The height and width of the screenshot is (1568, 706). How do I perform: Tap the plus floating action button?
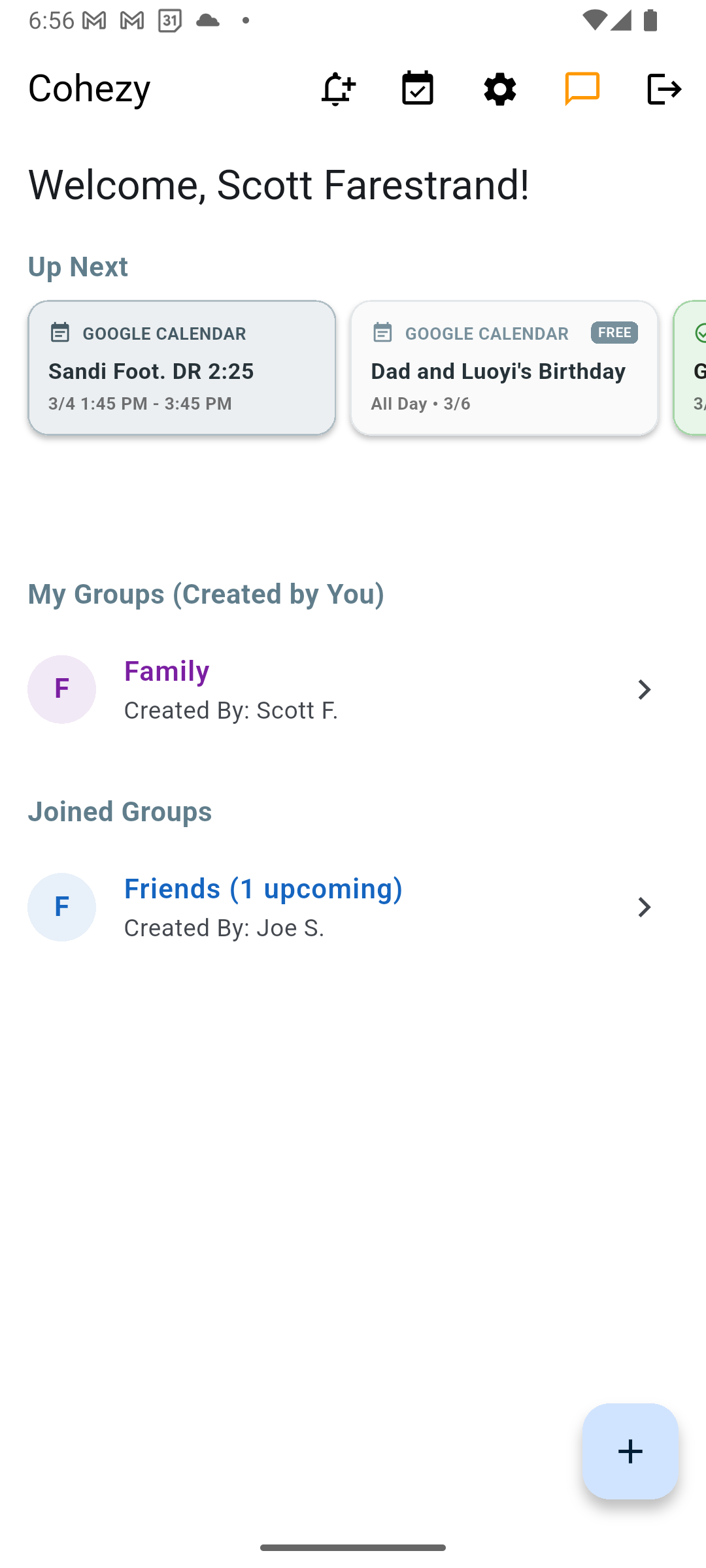click(630, 1451)
